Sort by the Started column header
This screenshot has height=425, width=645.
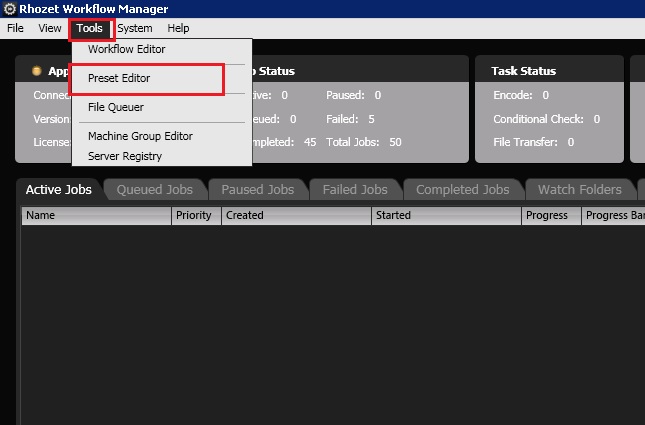point(446,216)
